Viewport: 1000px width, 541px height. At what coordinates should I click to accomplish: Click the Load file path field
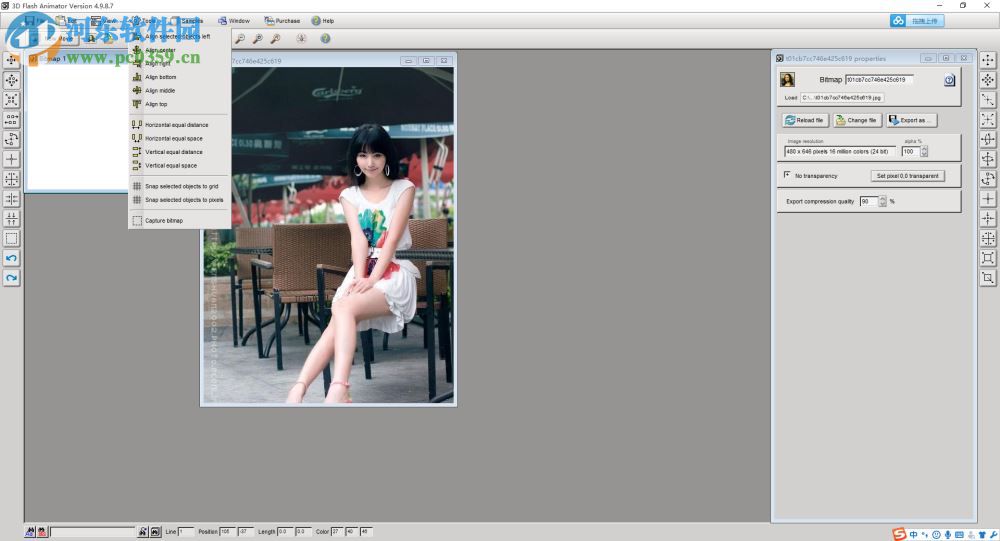[x=842, y=98]
